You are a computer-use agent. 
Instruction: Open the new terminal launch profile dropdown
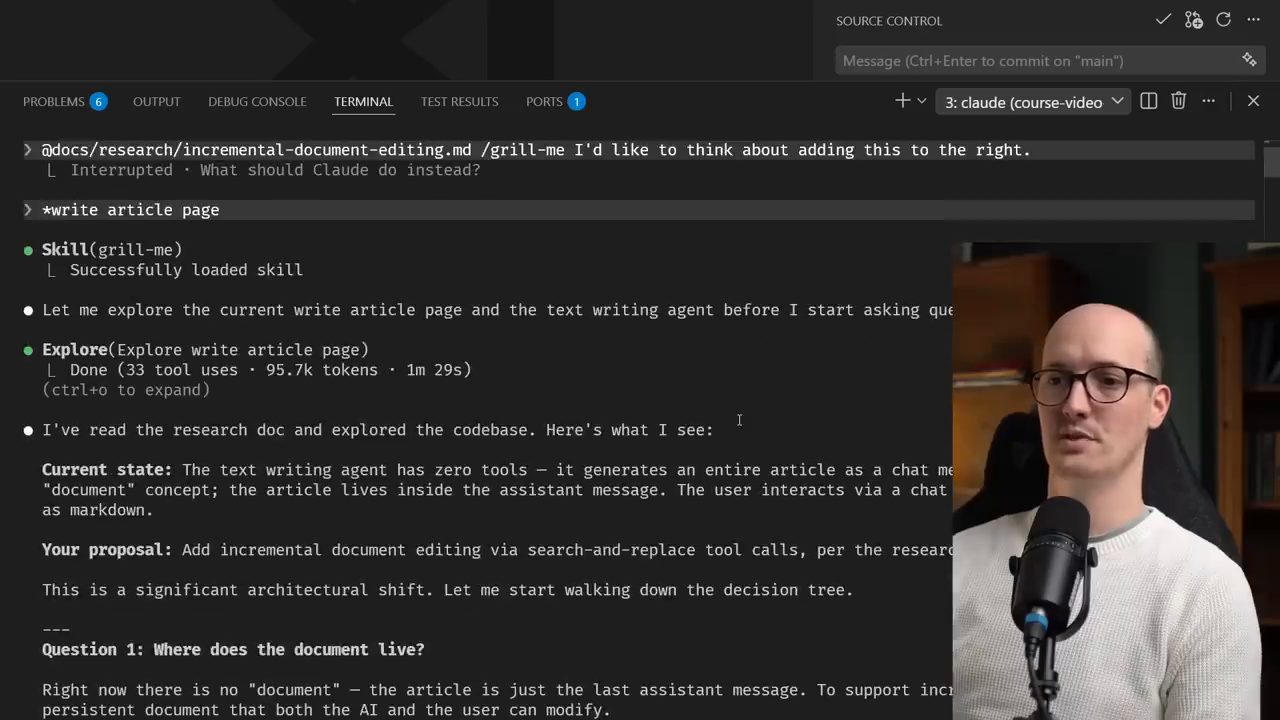pos(922,101)
